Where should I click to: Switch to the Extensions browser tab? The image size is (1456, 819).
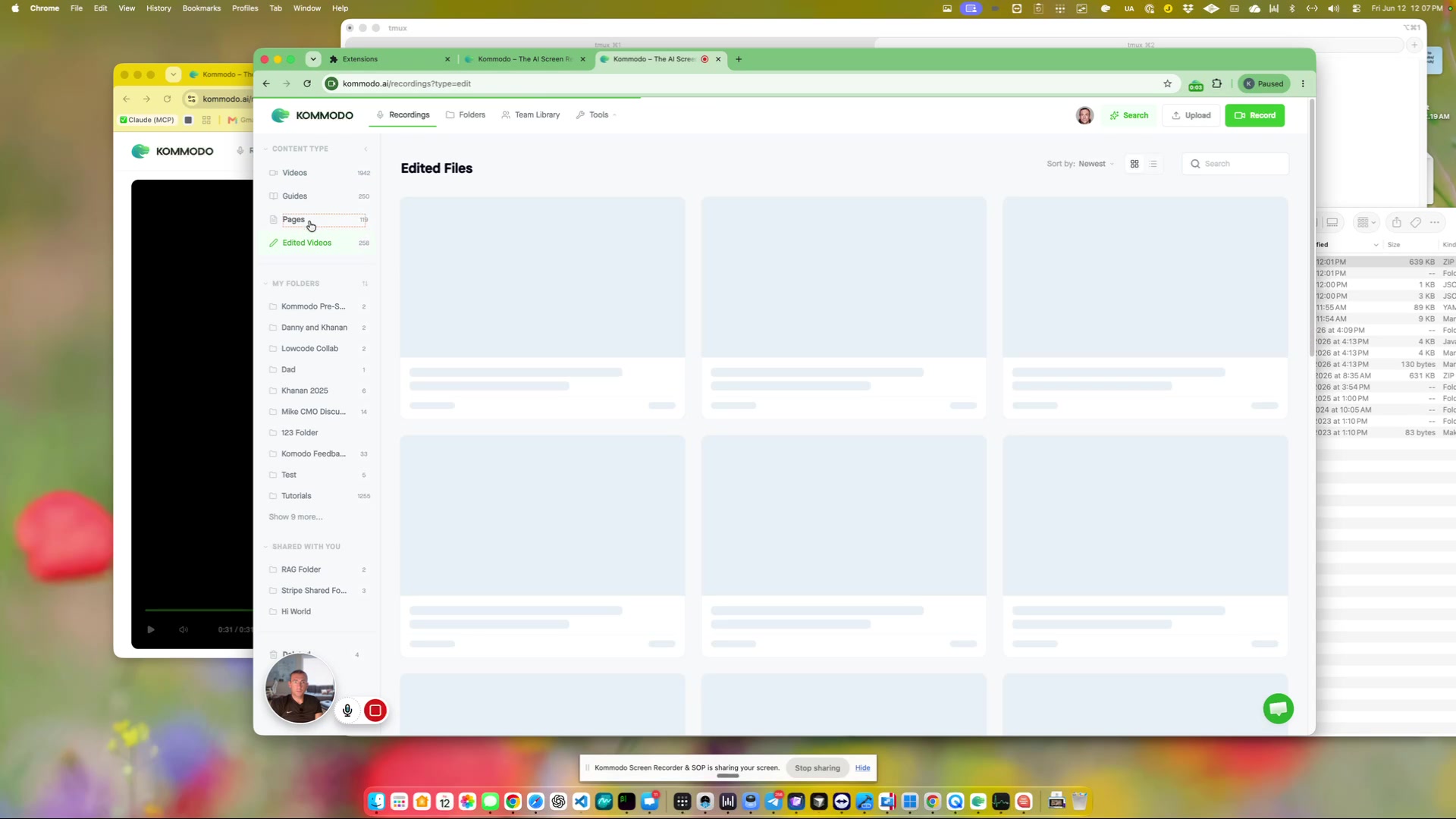(391, 59)
